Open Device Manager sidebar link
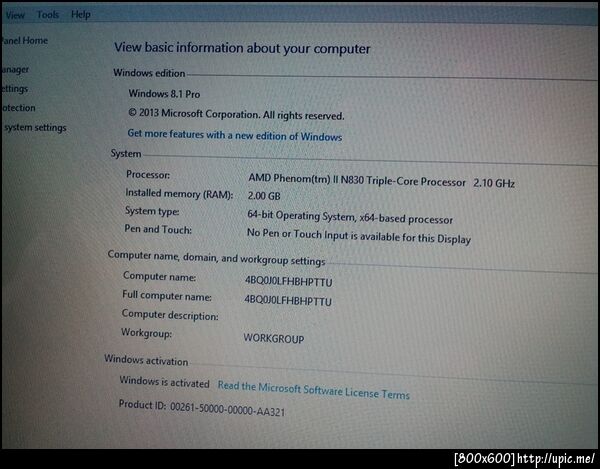 [x=15, y=70]
